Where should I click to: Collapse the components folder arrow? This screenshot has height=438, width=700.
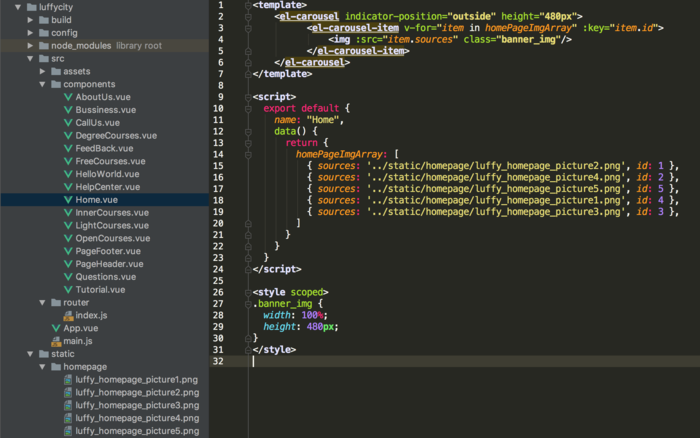[x=42, y=84]
